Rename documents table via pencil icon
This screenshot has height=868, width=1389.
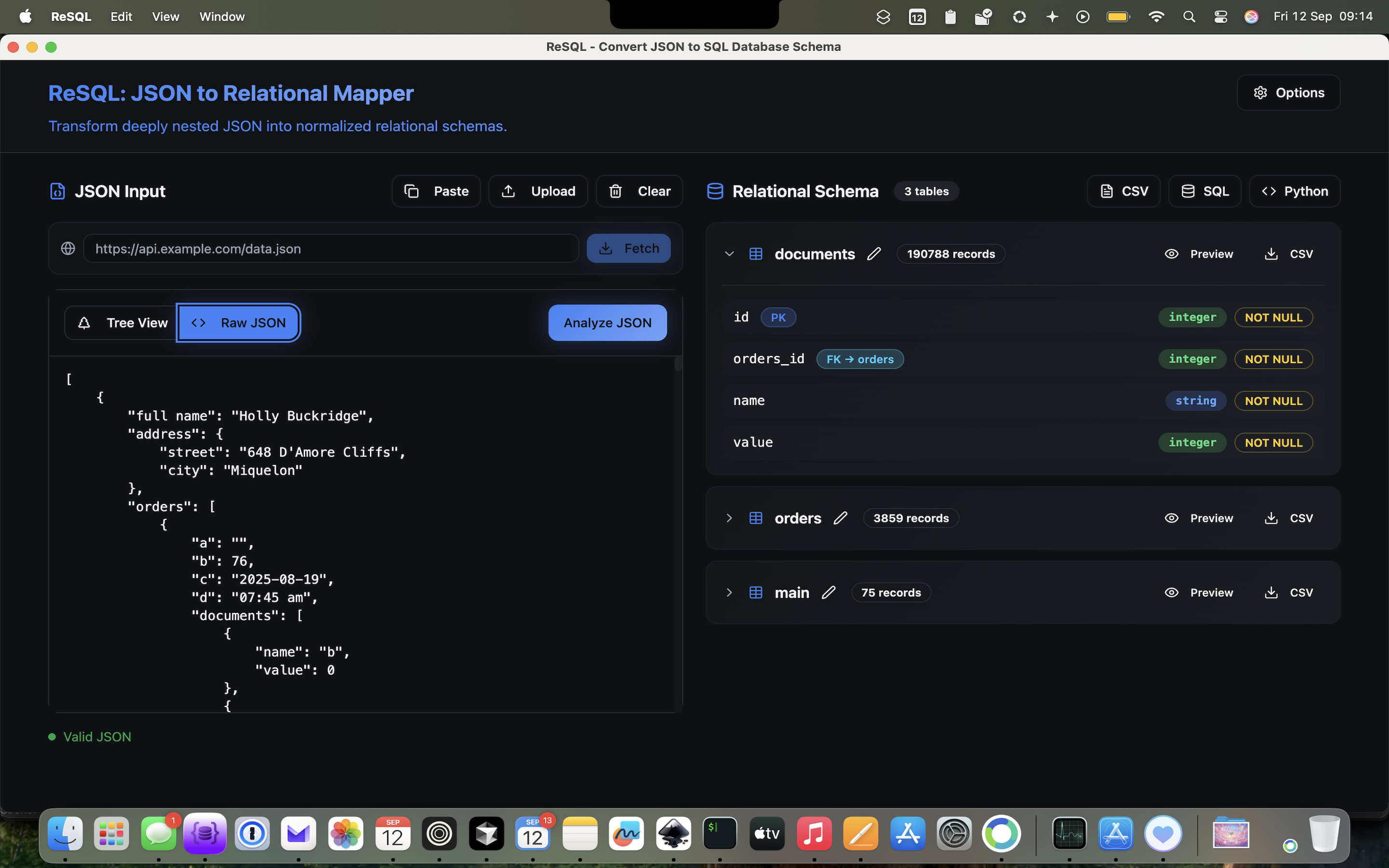874,253
